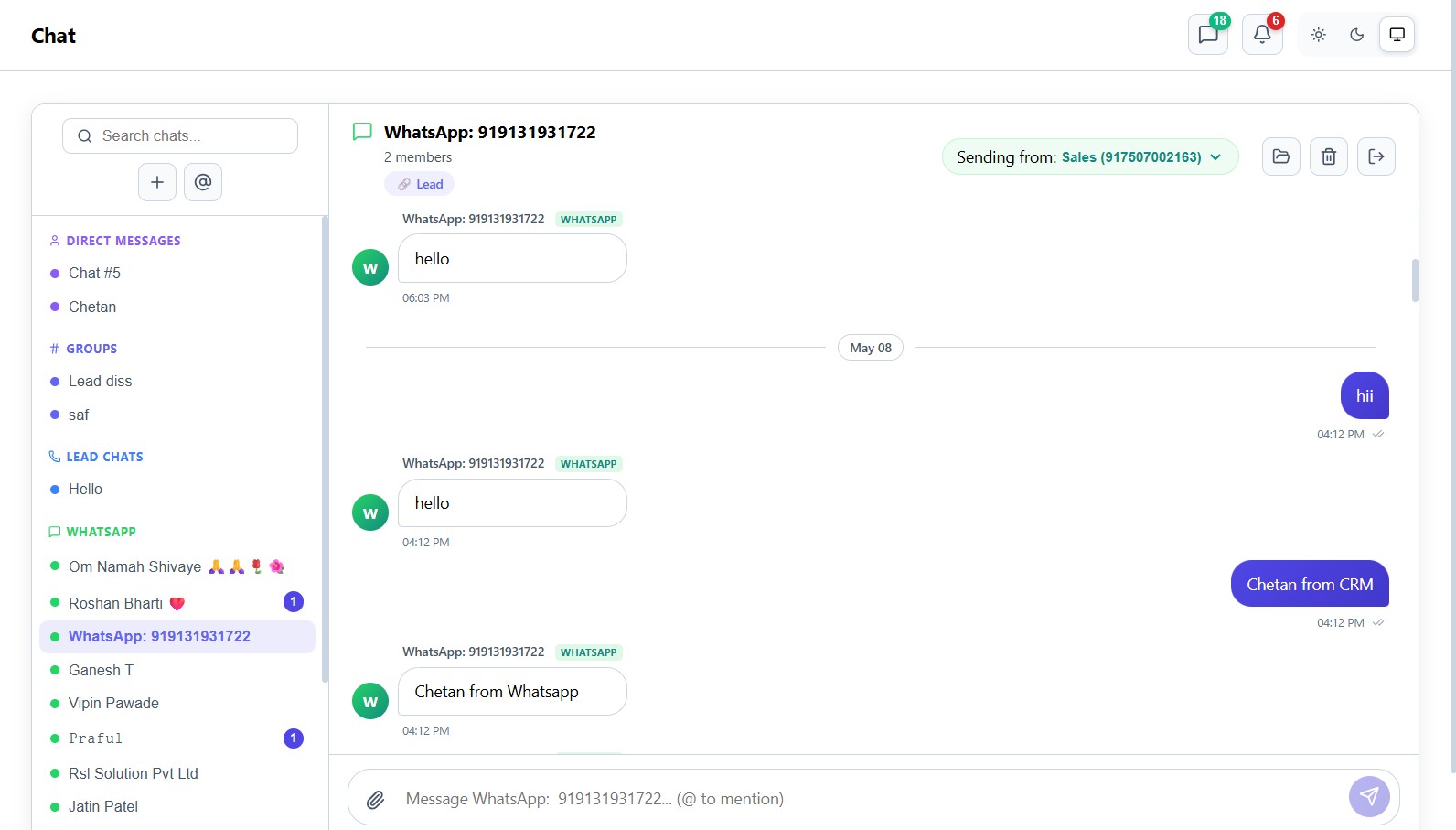
Task: Send message with paper plane button
Action: tap(1369, 796)
